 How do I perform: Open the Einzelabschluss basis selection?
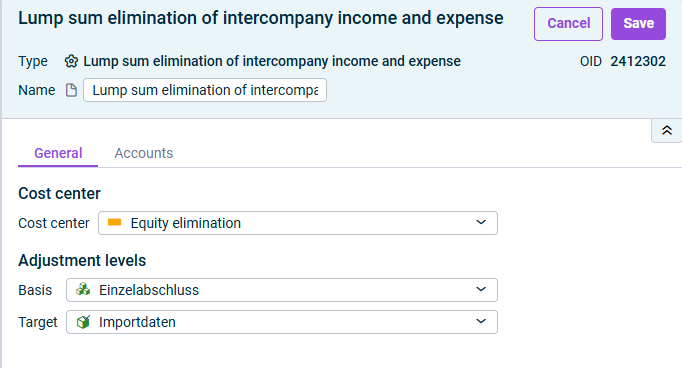[282, 290]
